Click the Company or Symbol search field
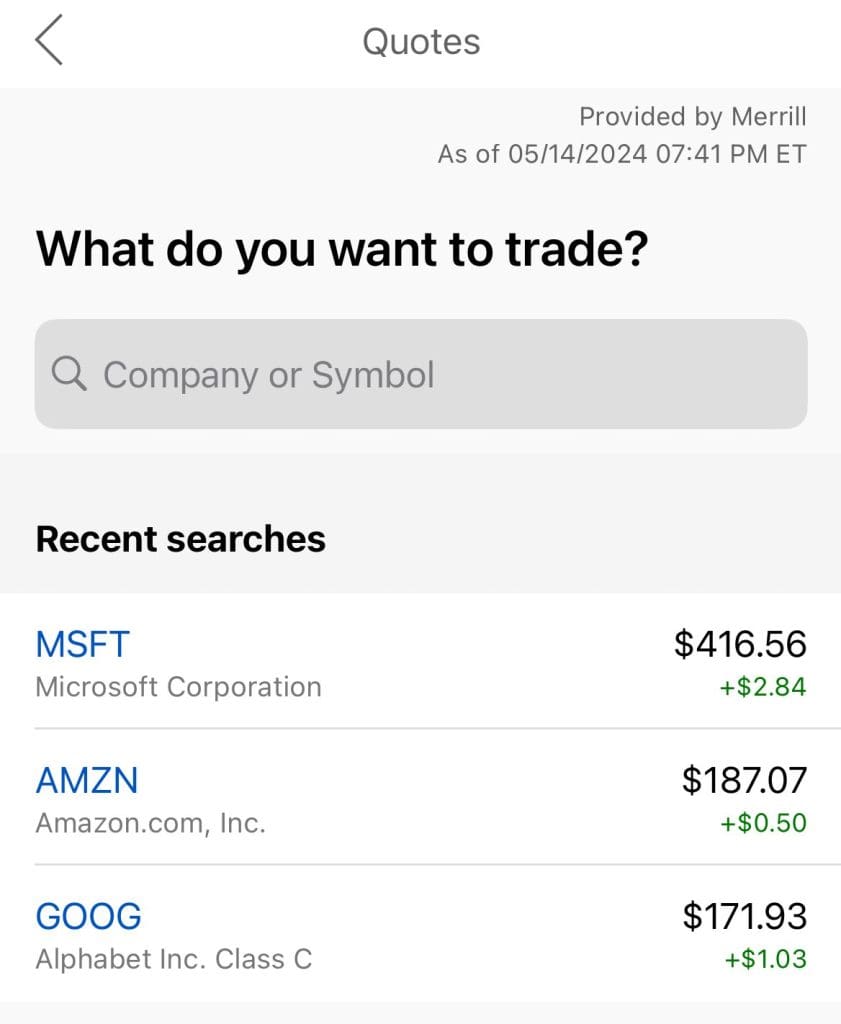The image size is (841, 1024). 420,374
